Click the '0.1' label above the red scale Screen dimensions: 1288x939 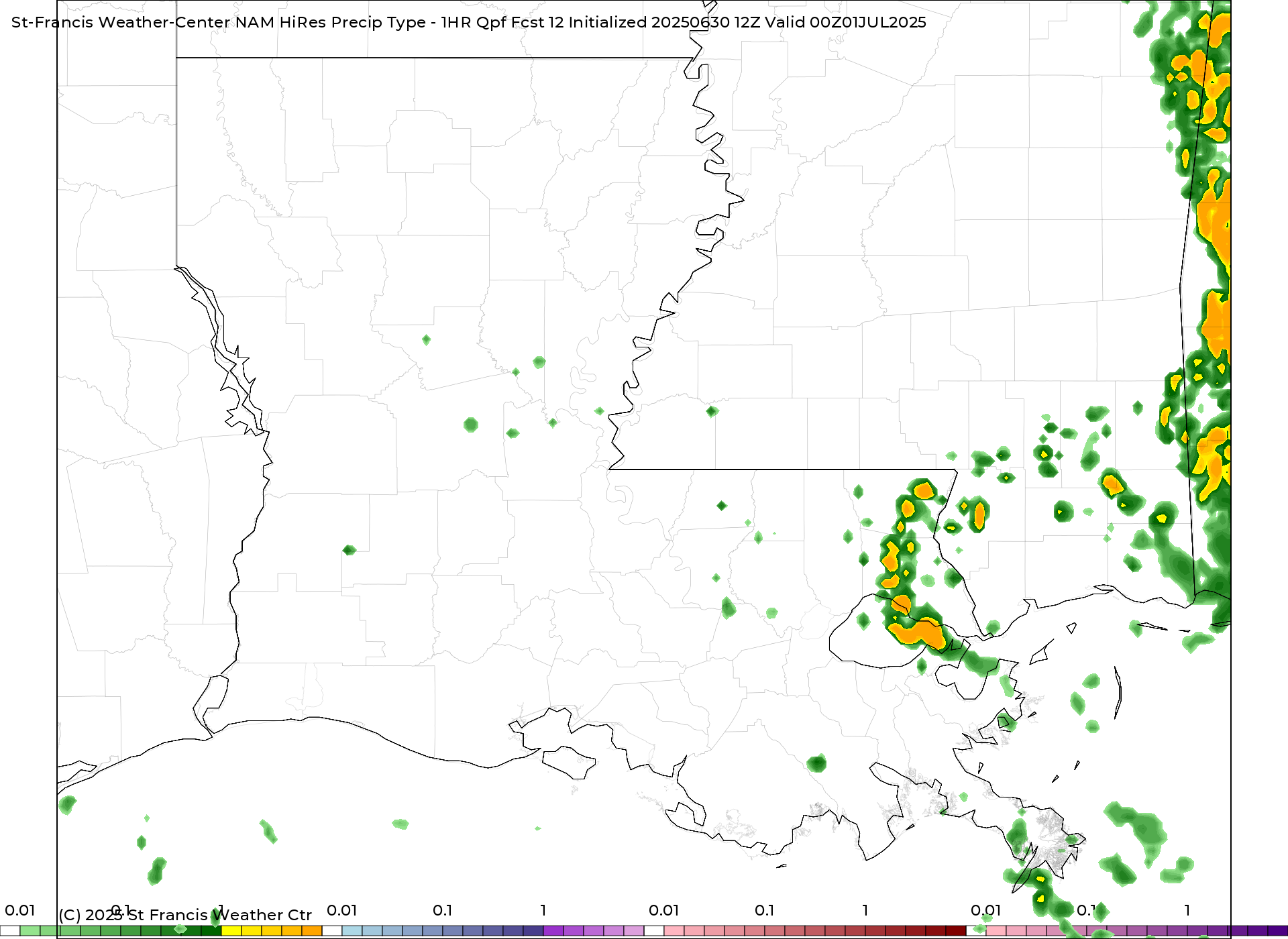click(x=765, y=910)
